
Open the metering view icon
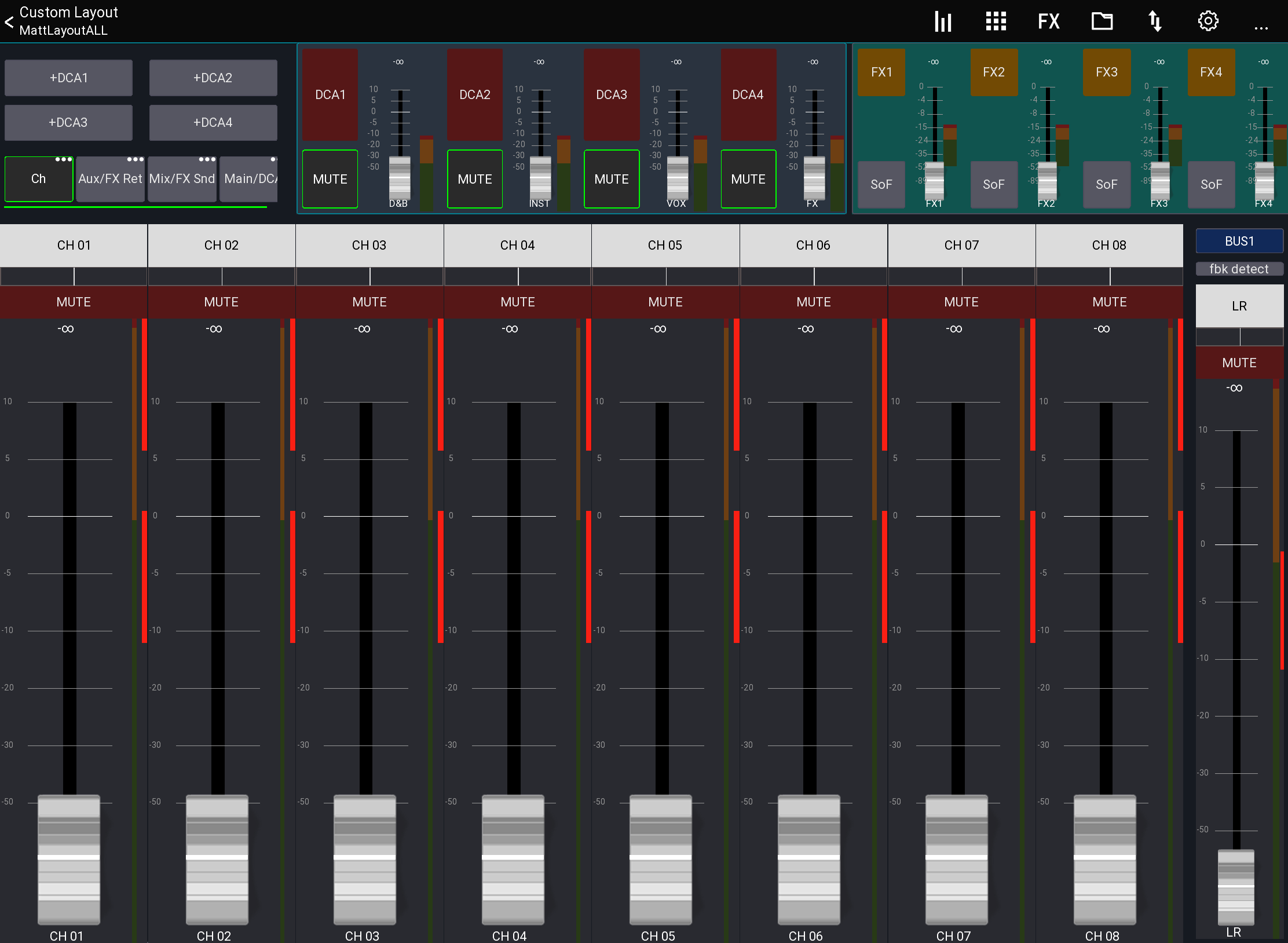tap(942, 21)
